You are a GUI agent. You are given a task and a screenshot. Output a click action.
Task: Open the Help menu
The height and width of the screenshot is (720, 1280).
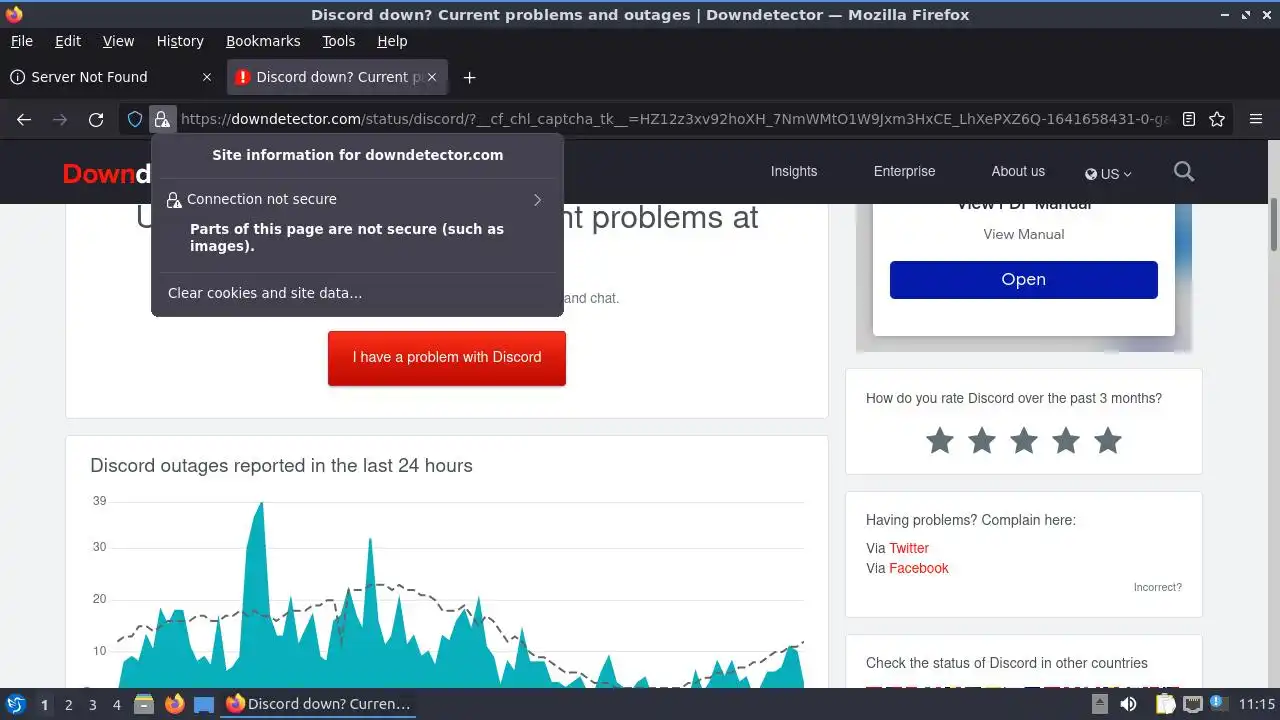click(392, 41)
